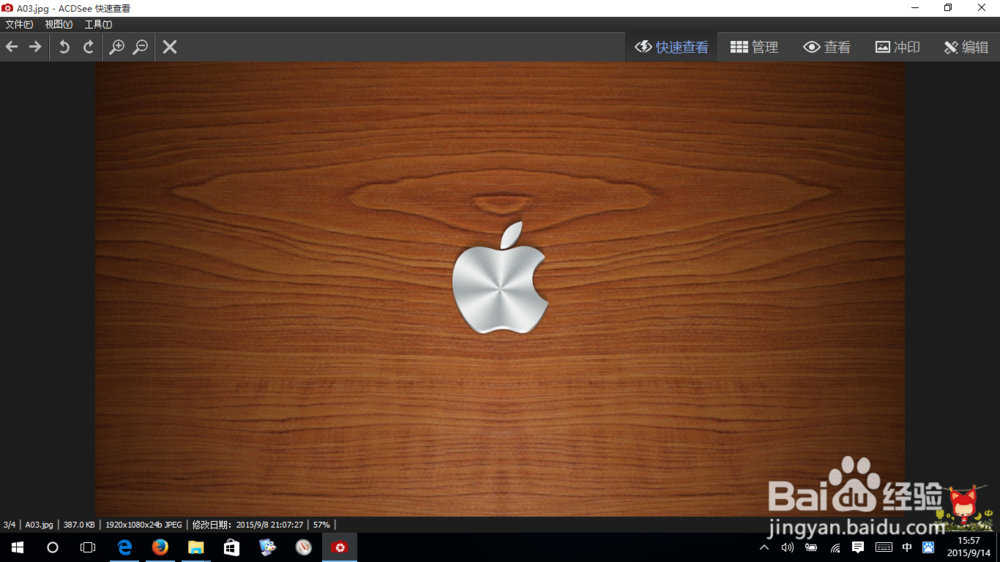
Task: Go to previous image with back arrow
Action: coord(11,47)
